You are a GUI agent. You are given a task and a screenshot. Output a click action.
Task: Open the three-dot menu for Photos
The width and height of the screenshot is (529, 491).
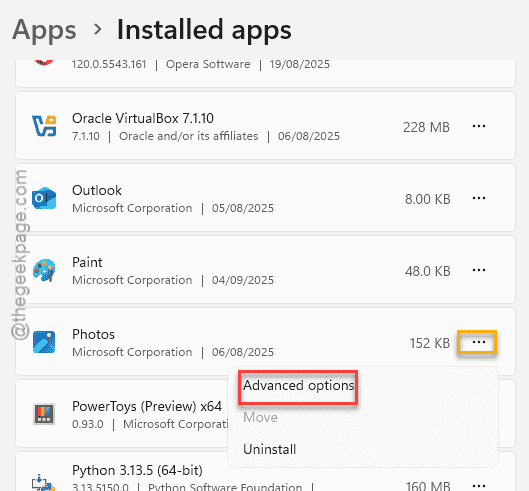click(x=479, y=342)
